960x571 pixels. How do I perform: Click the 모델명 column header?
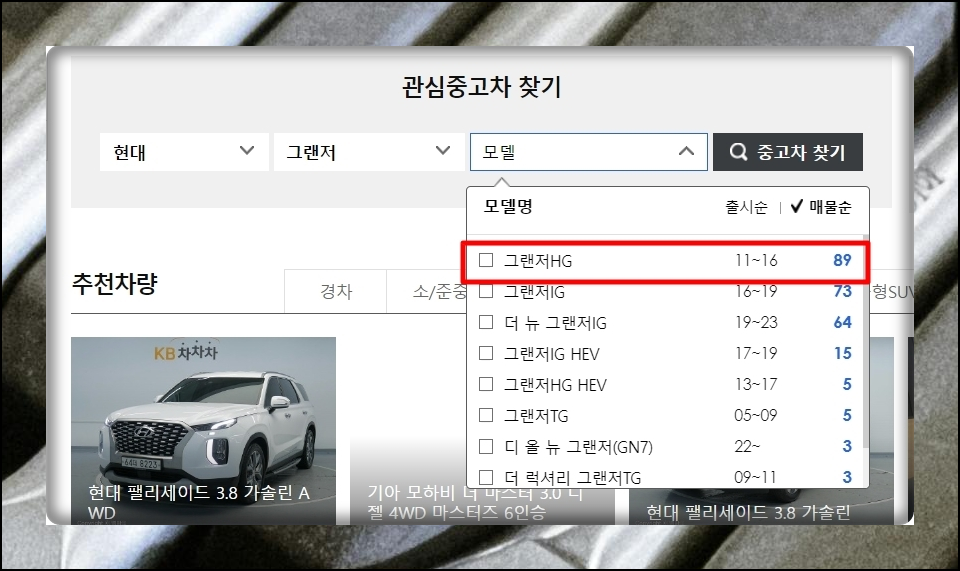click(508, 206)
